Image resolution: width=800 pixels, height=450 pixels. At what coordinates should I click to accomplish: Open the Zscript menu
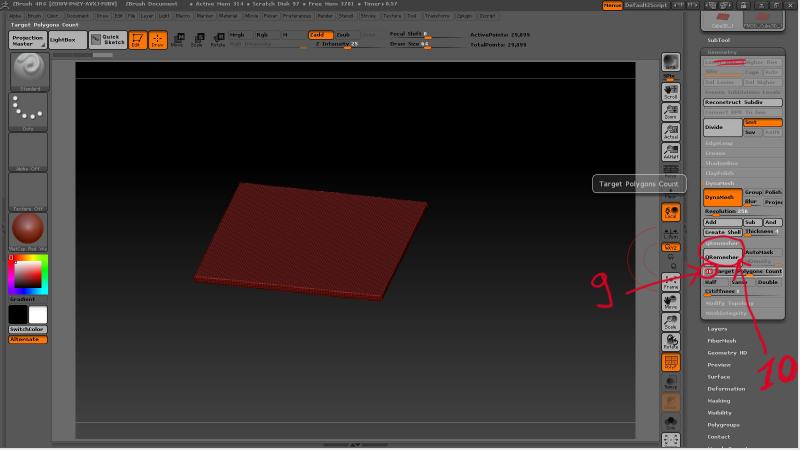pos(487,16)
